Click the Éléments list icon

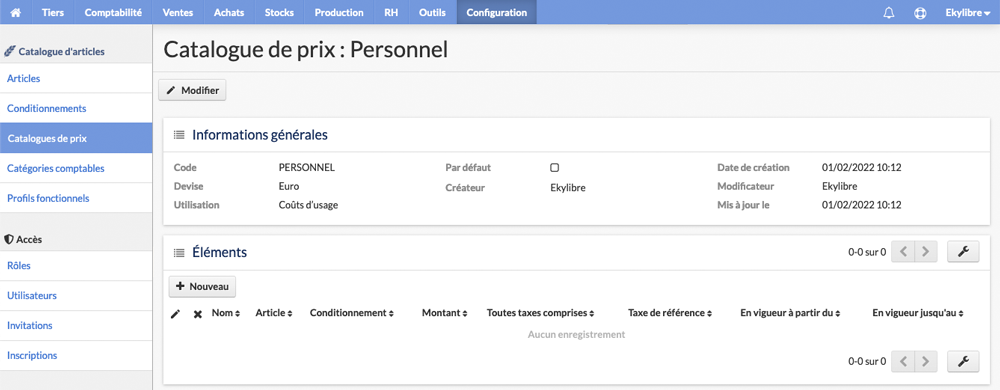[x=179, y=253]
